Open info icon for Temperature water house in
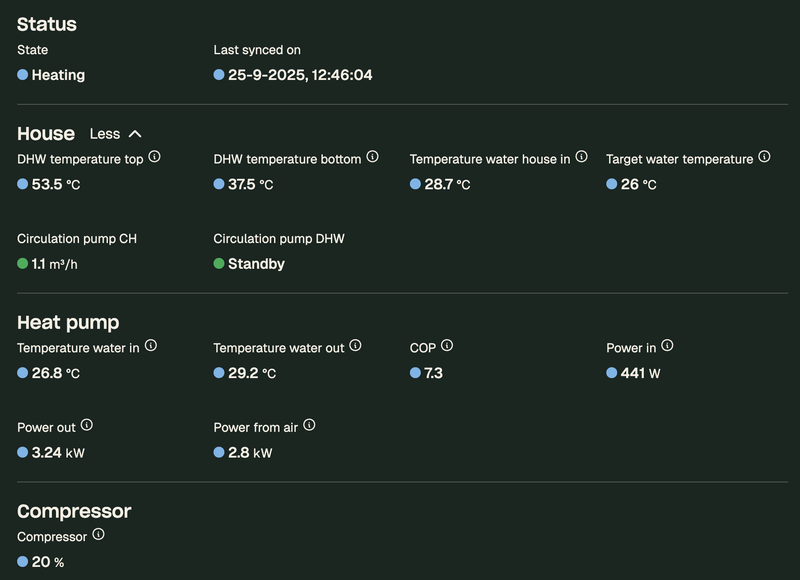The height and width of the screenshot is (580, 800). tap(582, 157)
